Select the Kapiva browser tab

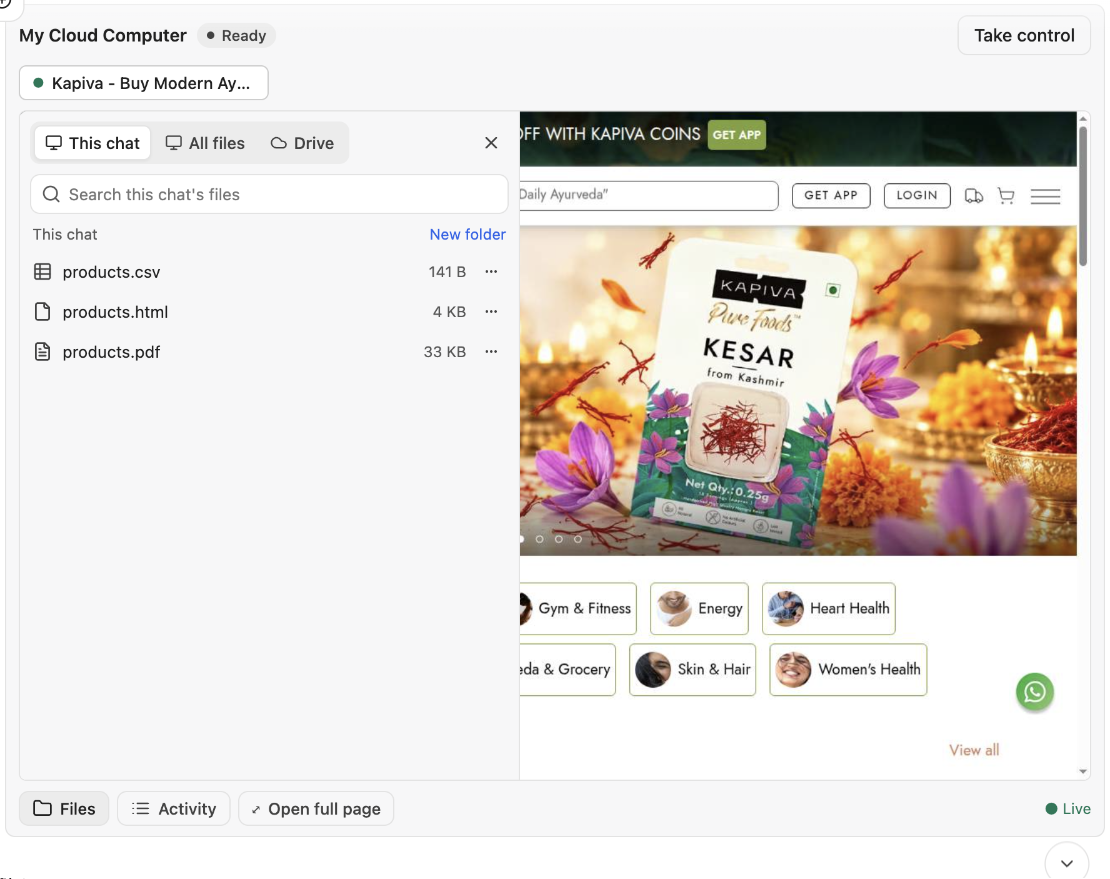click(144, 83)
